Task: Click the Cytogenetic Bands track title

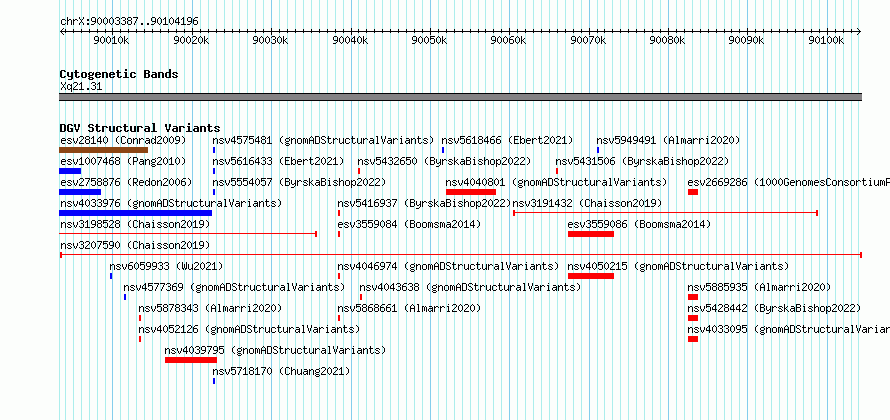Action: (119, 74)
